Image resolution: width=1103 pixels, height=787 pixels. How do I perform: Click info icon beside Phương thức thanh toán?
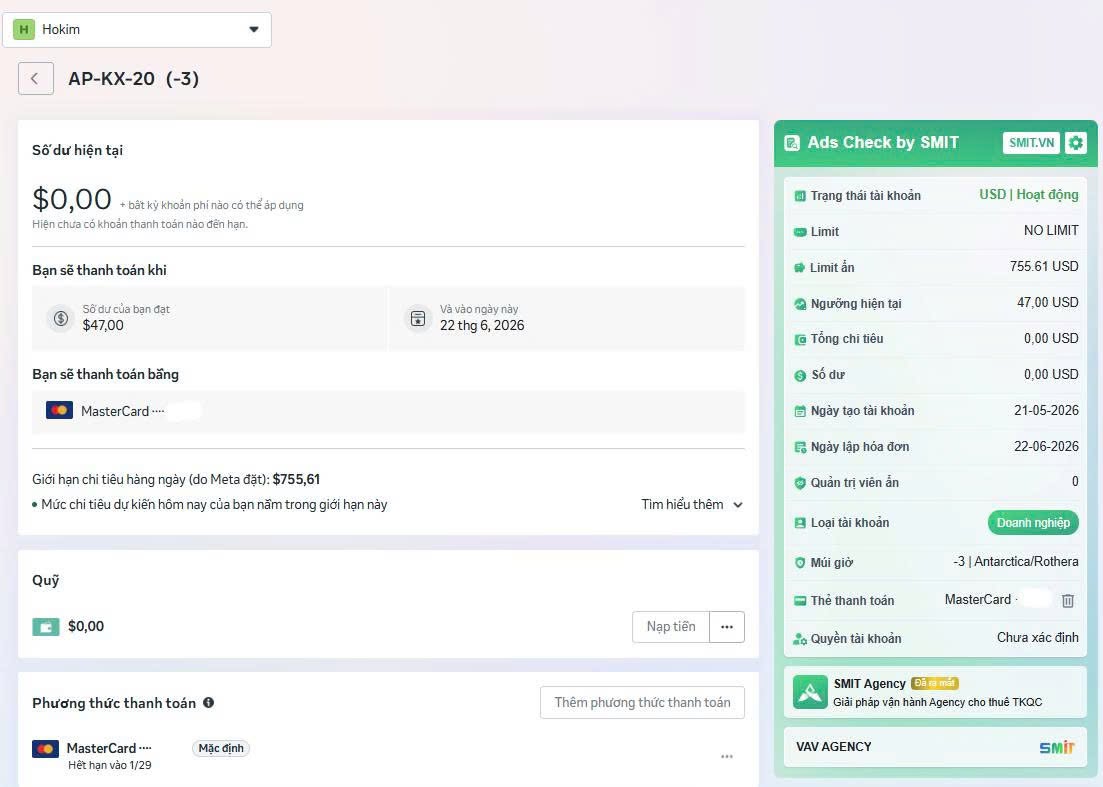tap(208, 702)
